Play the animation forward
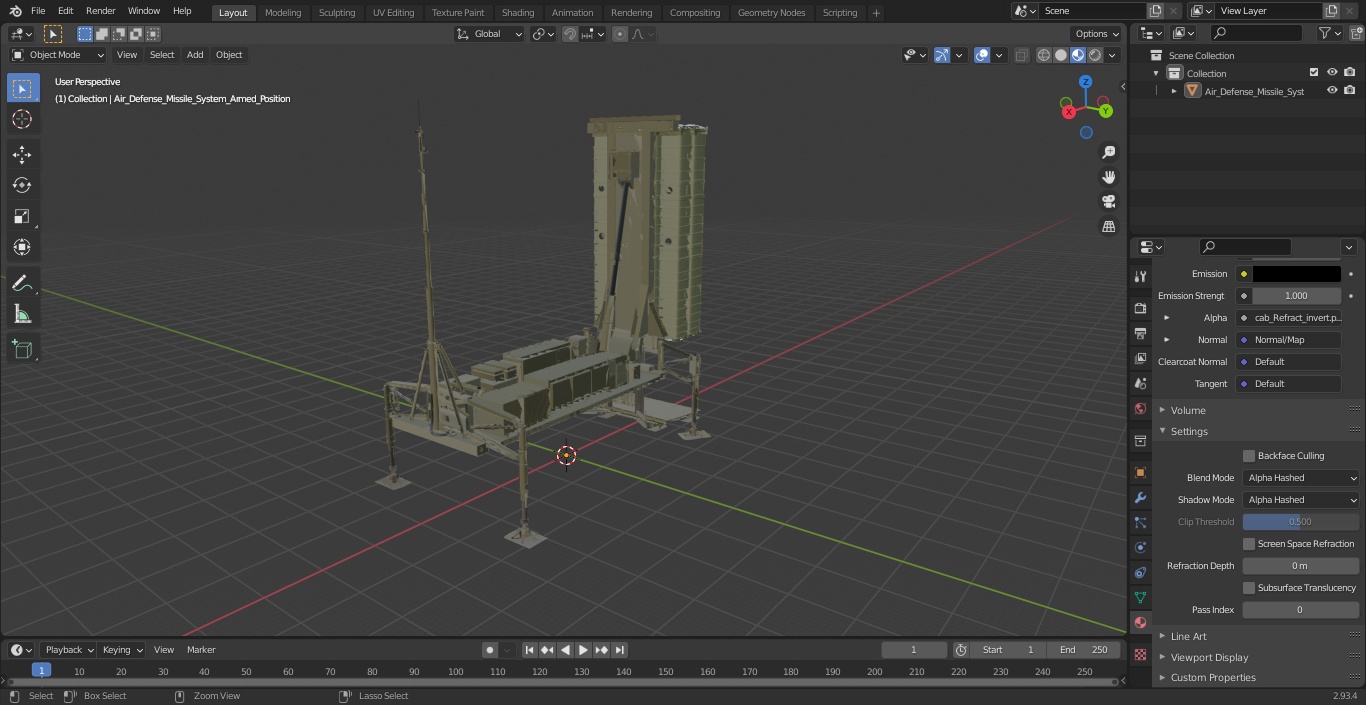The height and width of the screenshot is (705, 1366). 584,650
